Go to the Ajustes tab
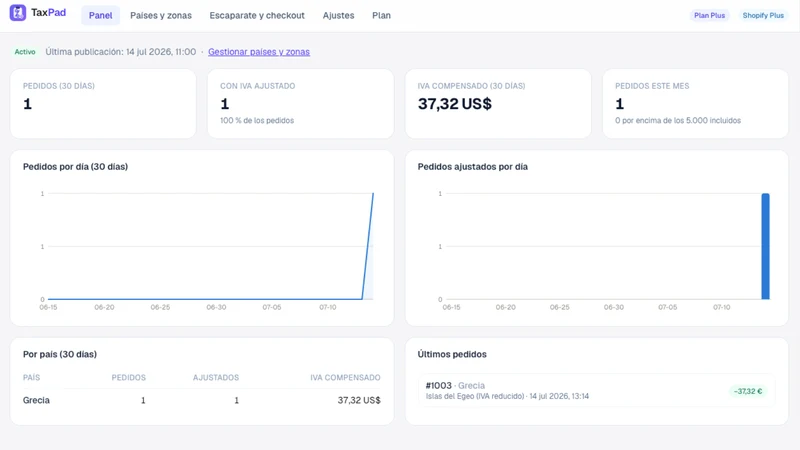The width and height of the screenshot is (800, 450). [x=338, y=15]
